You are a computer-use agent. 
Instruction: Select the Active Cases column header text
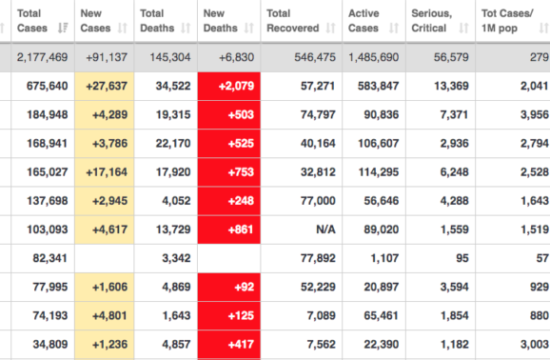coord(364,20)
